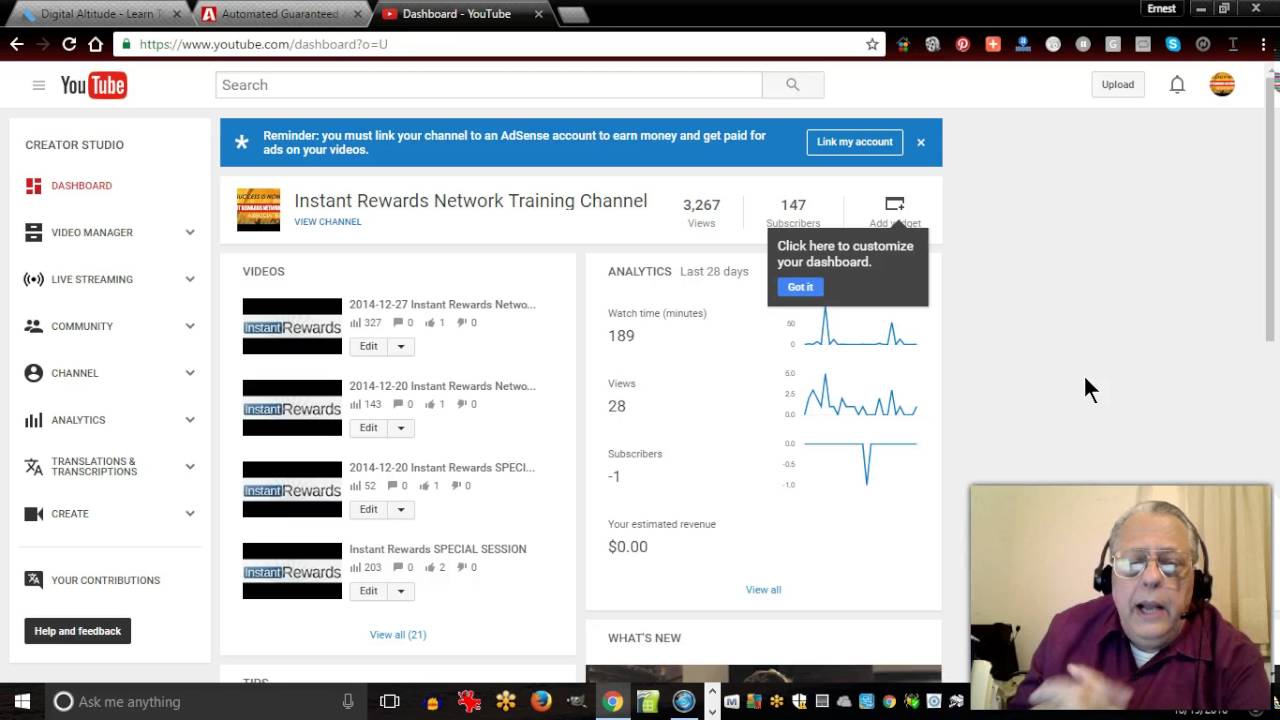Open the Windows Start menu

pyautogui.click(x=22, y=701)
